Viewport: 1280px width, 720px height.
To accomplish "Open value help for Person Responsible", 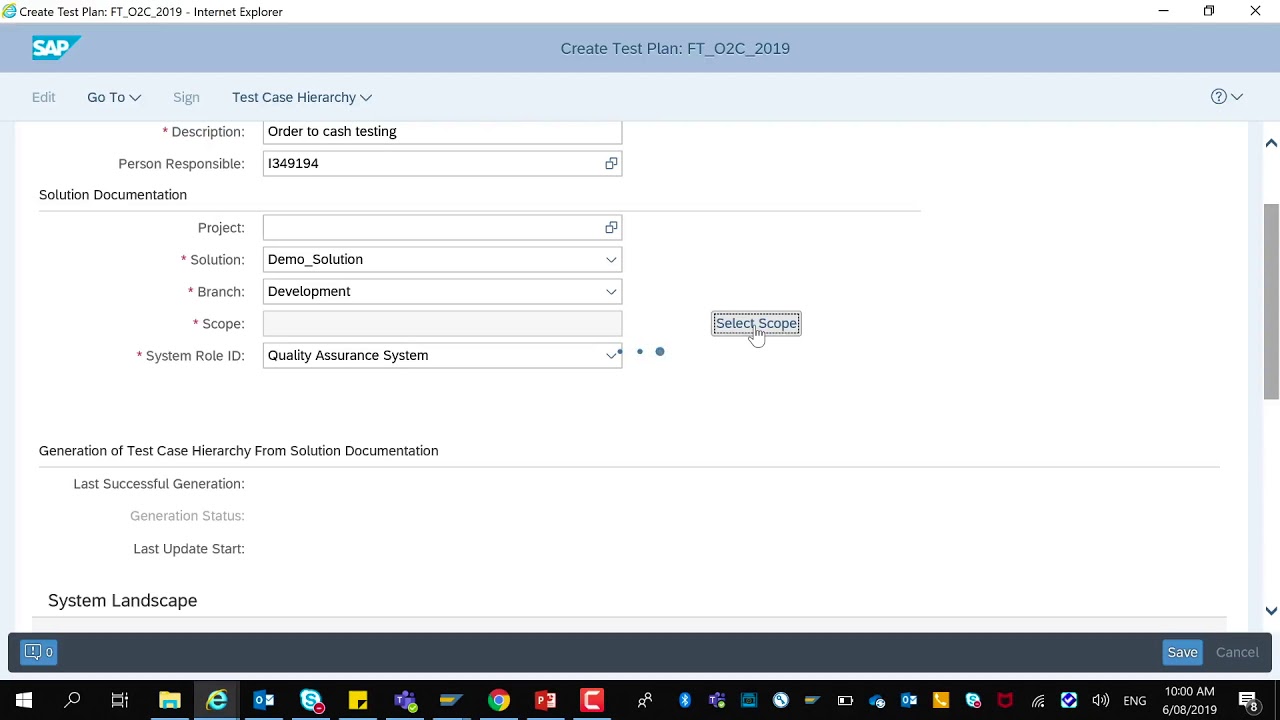I will pos(611,163).
